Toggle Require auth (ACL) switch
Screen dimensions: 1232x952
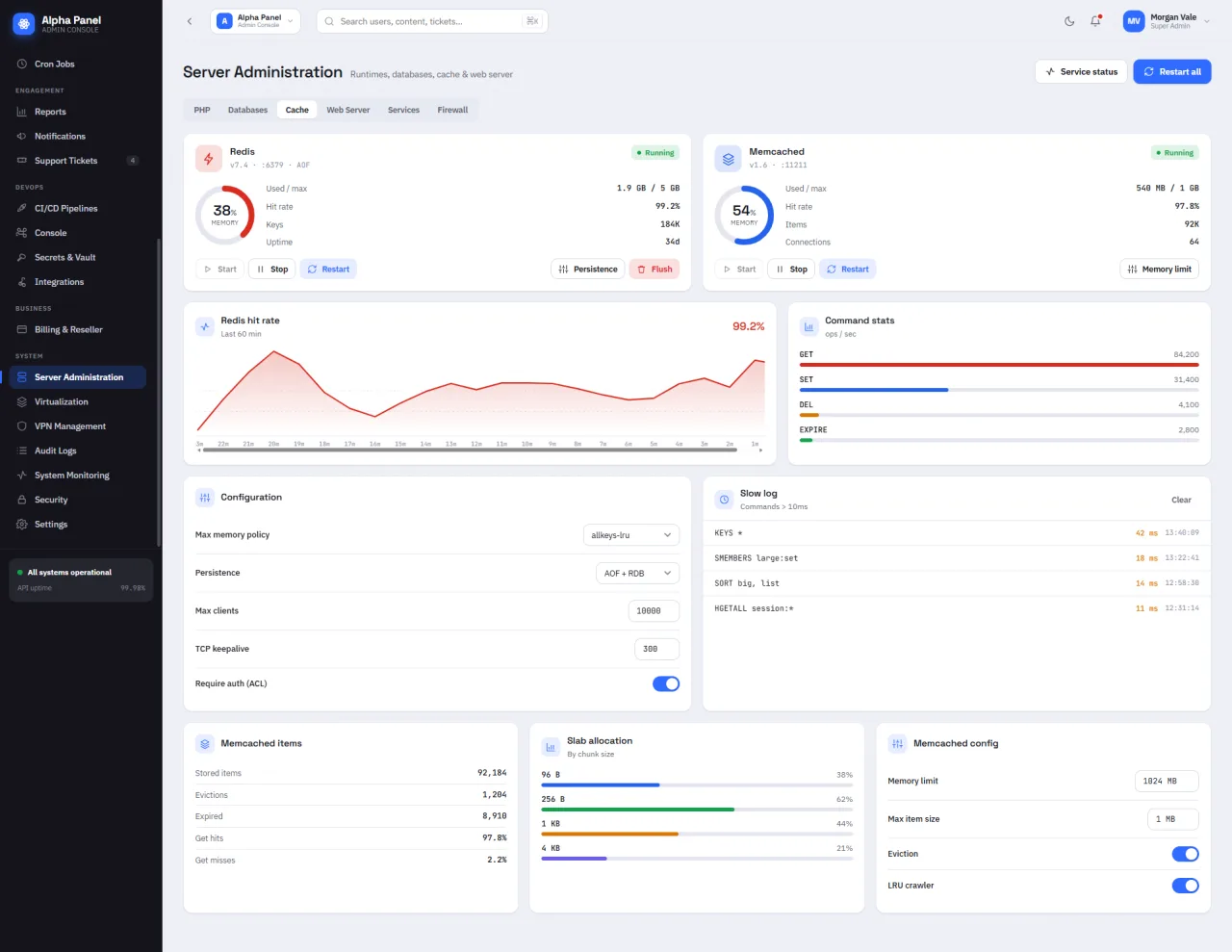pos(666,684)
